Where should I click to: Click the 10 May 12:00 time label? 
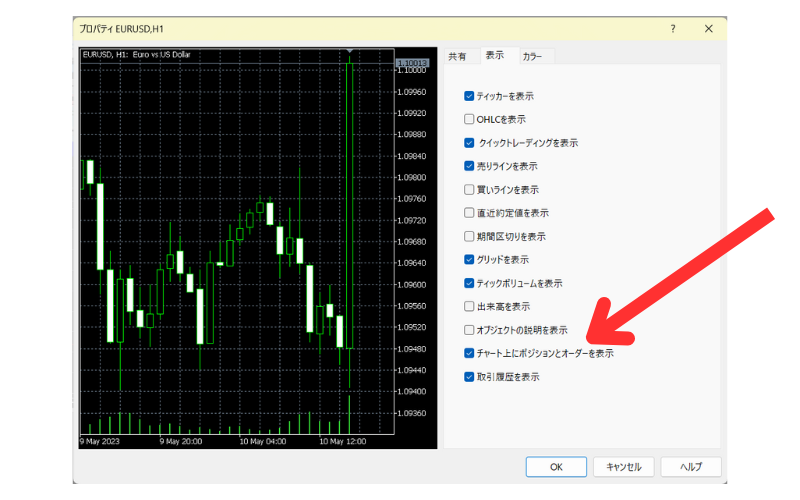point(342,441)
